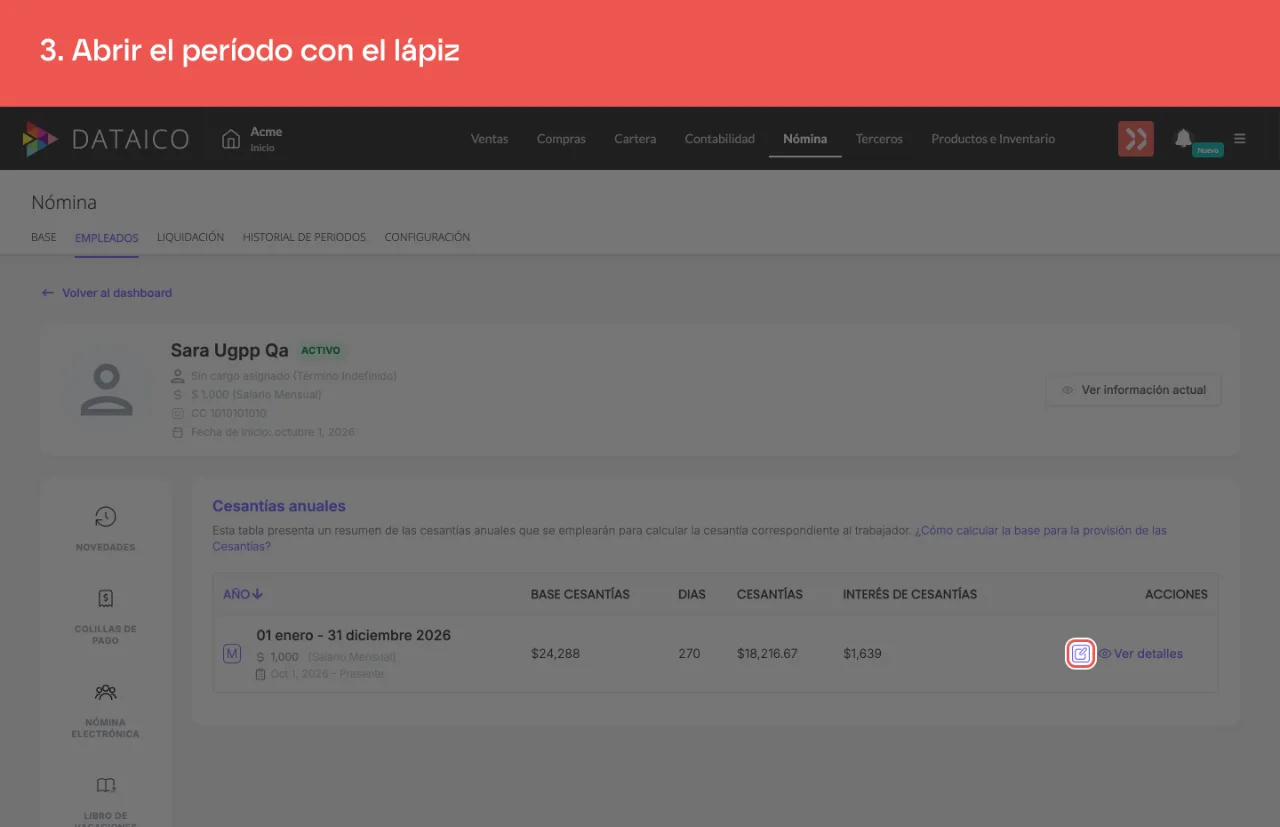Open the Libro de Vacaciones book icon

coord(105,785)
